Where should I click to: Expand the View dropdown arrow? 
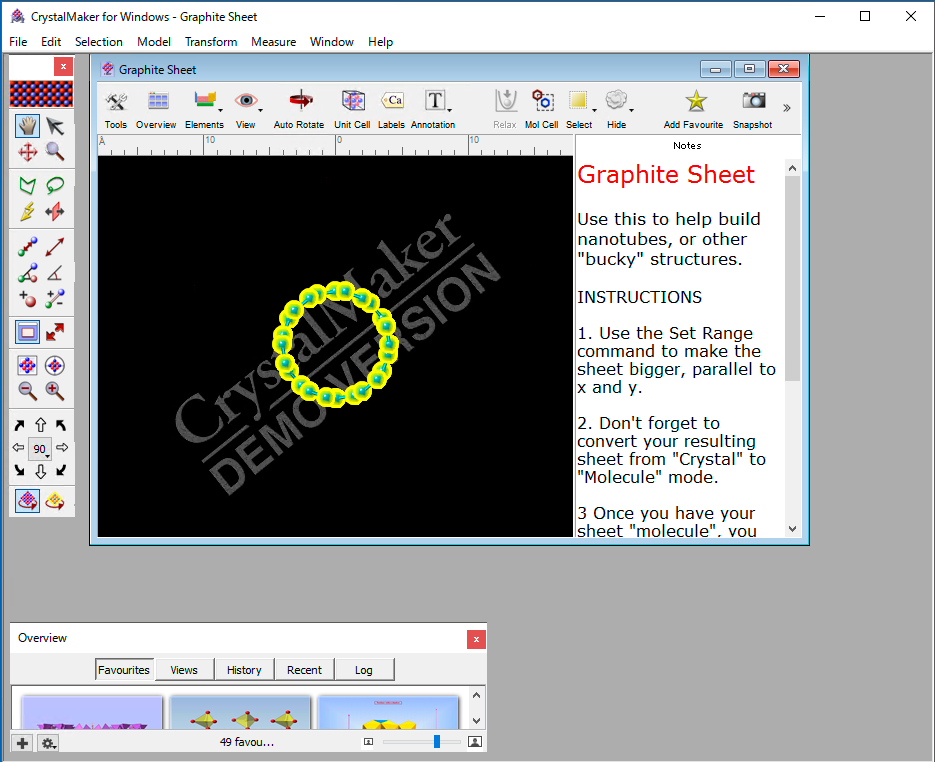point(261,110)
